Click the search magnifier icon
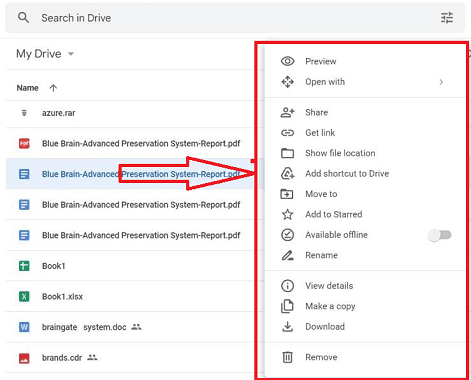 [23, 17]
